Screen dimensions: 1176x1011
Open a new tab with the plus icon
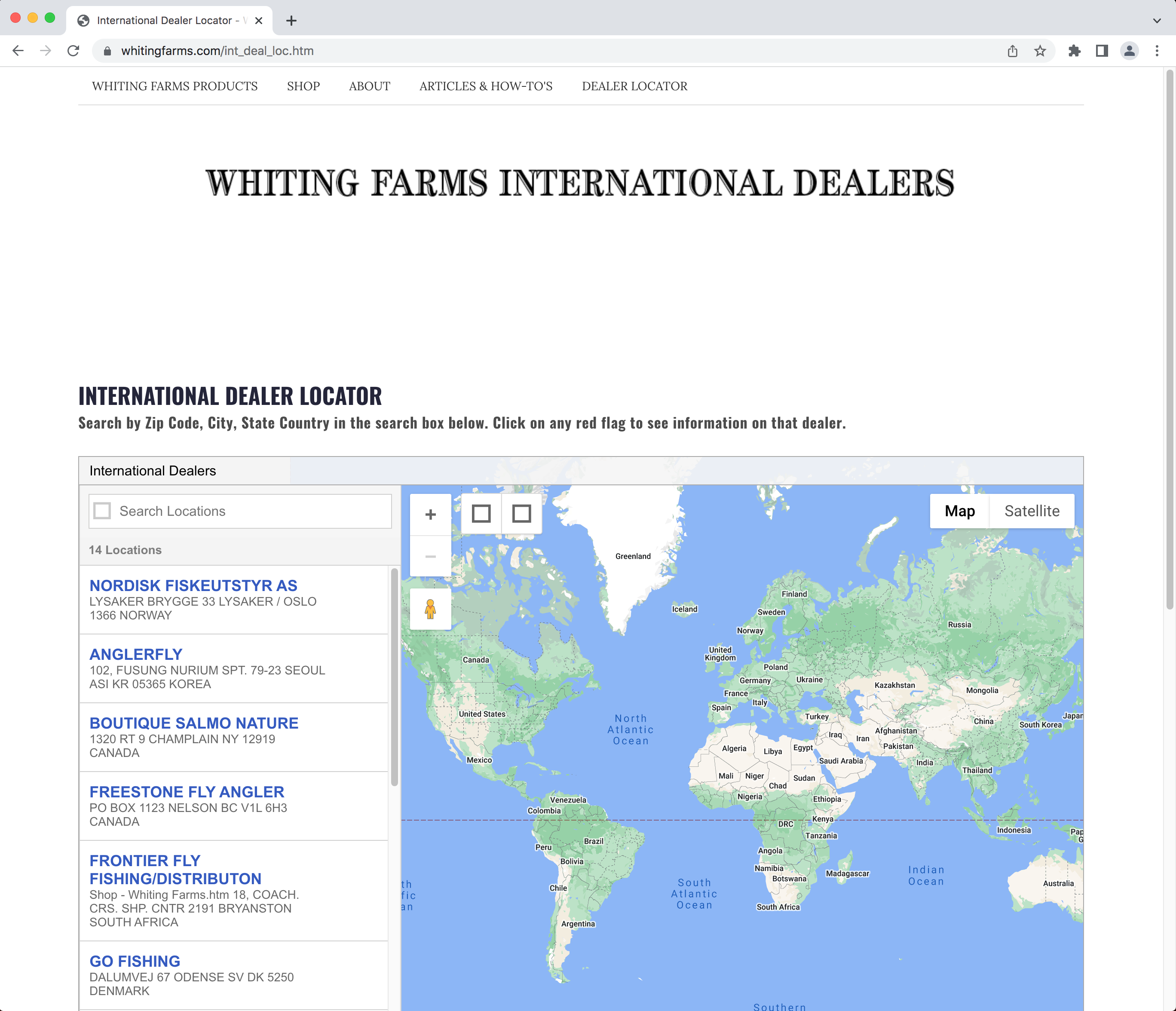pyautogui.click(x=291, y=21)
